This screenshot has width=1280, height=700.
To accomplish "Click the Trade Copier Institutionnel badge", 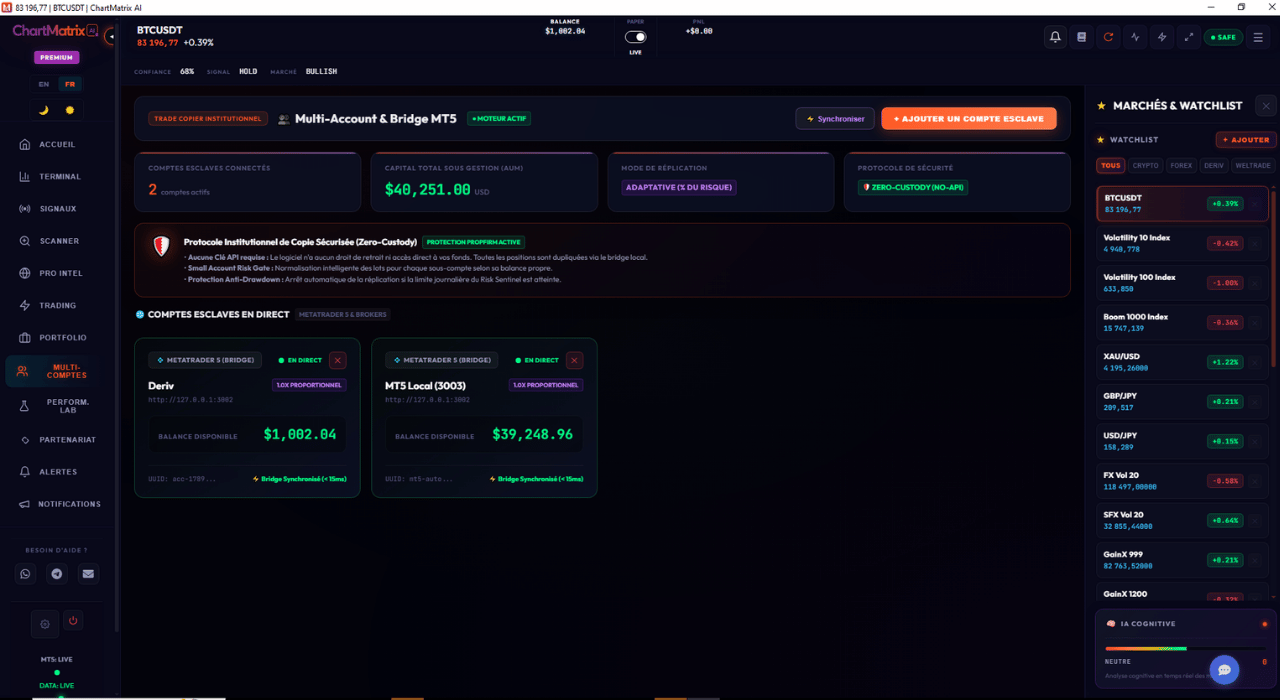I will pyautogui.click(x=208, y=119).
